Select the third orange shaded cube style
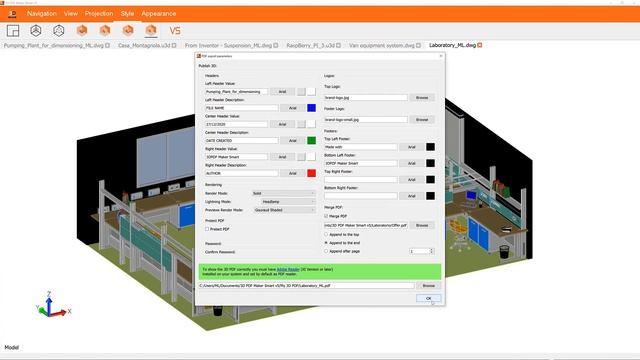 pos(128,30)
